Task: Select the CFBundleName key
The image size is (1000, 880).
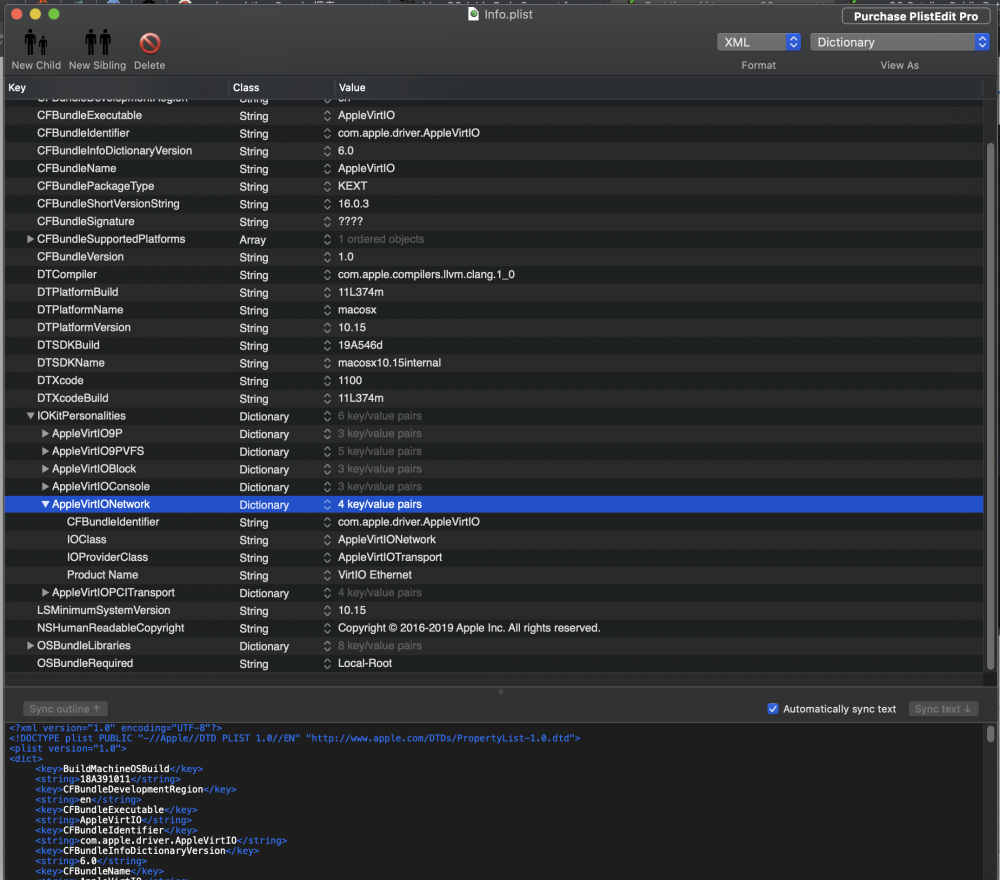Action: (x=77, y=168)
